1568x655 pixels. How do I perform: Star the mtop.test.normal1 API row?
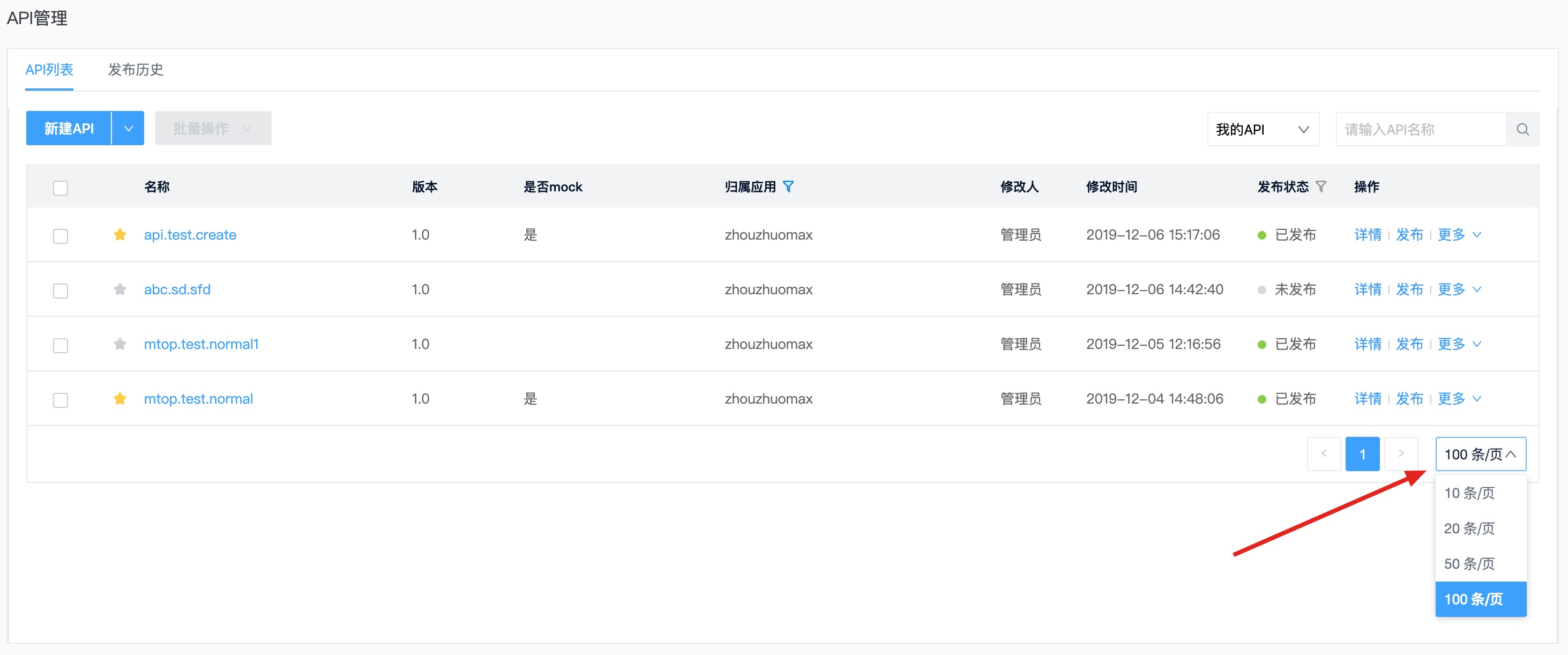point(120,345)
